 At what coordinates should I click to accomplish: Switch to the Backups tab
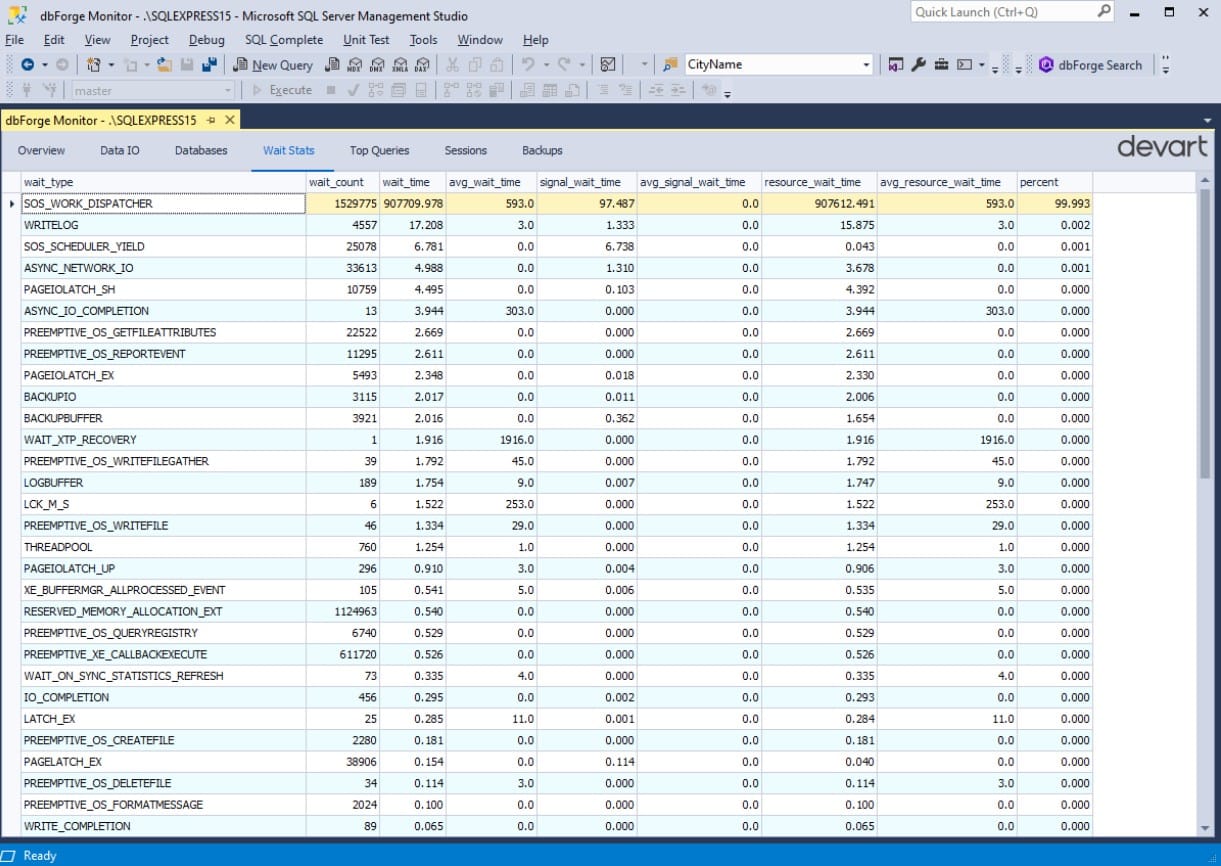pyautogui.click(x=542, y=150)
